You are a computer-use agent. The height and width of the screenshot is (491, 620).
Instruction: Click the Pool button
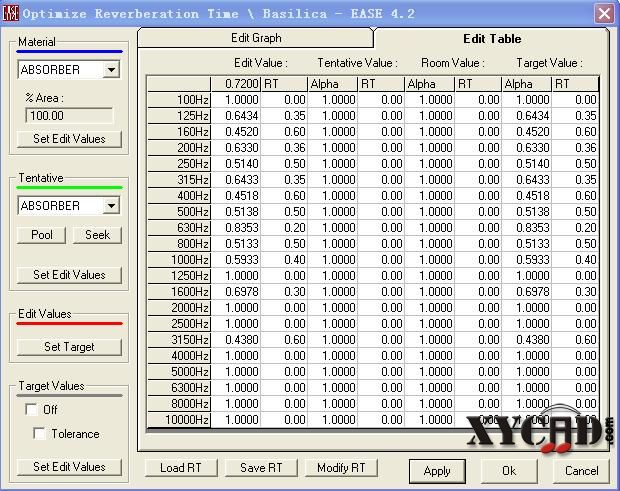tap(42, 235)
